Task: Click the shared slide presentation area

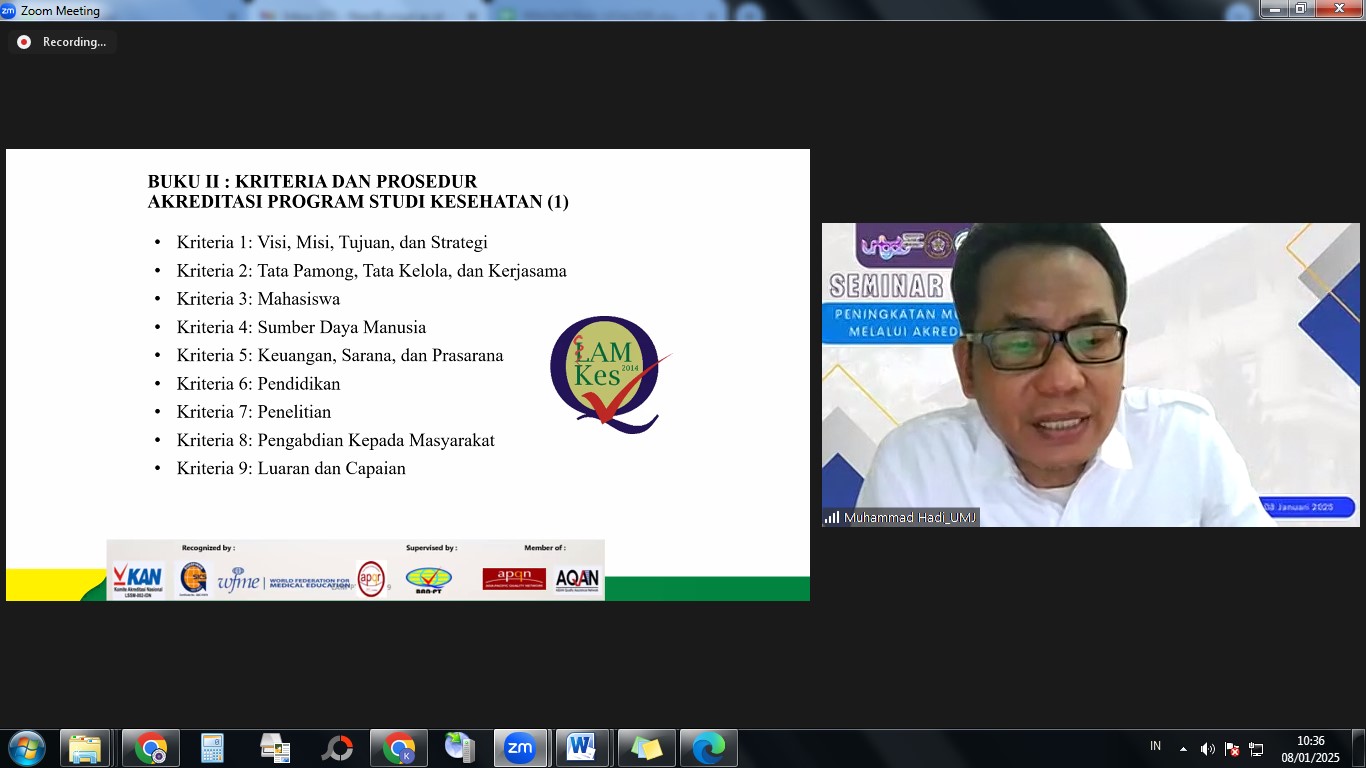Action: click(x=407, y=375)
